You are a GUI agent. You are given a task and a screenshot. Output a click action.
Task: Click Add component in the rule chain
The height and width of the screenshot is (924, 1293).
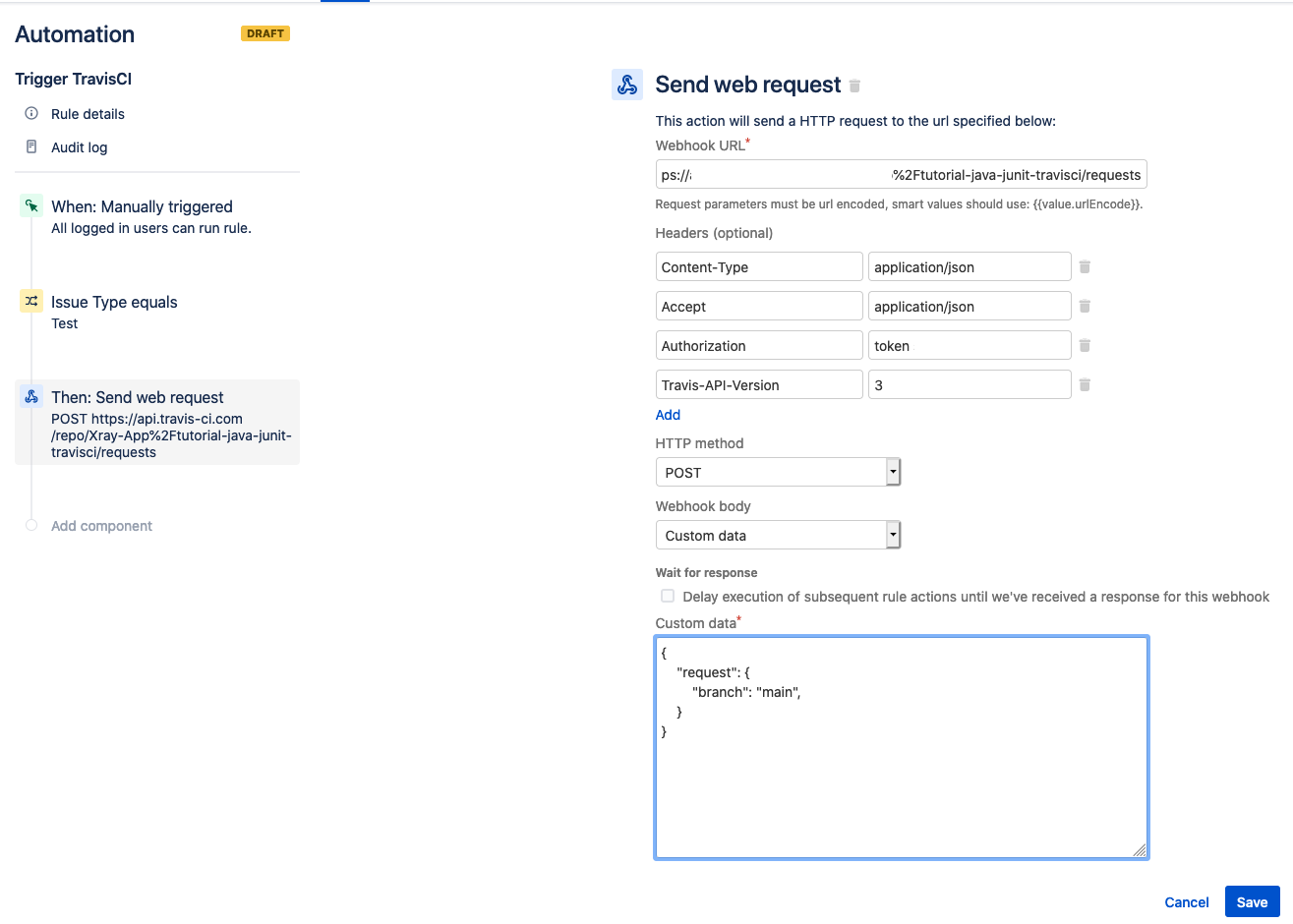pyautogui.click(x=101, y=526)
